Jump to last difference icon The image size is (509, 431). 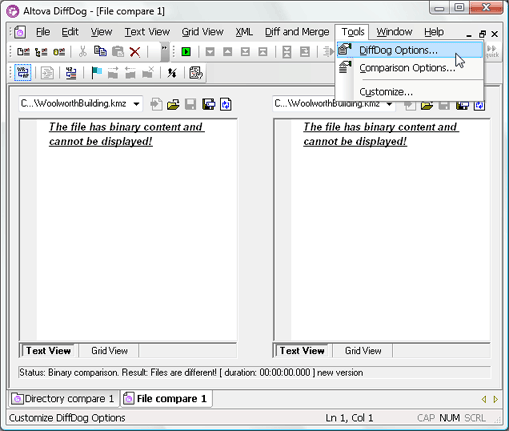245,52
